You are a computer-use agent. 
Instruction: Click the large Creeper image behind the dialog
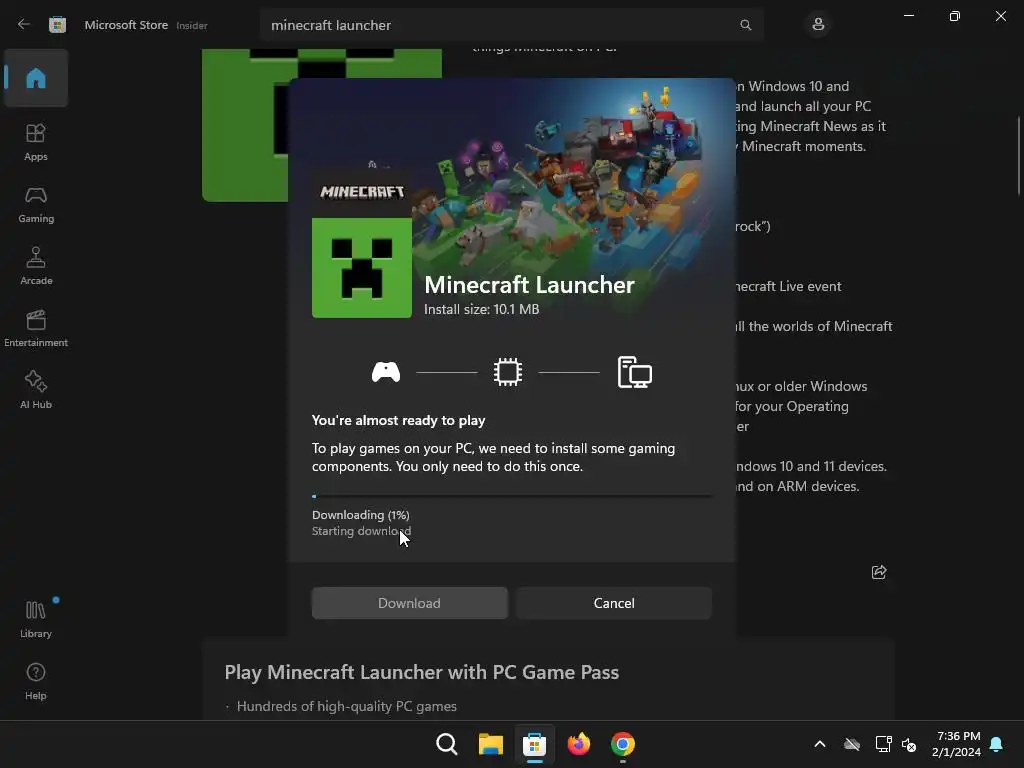coord(246,125)
